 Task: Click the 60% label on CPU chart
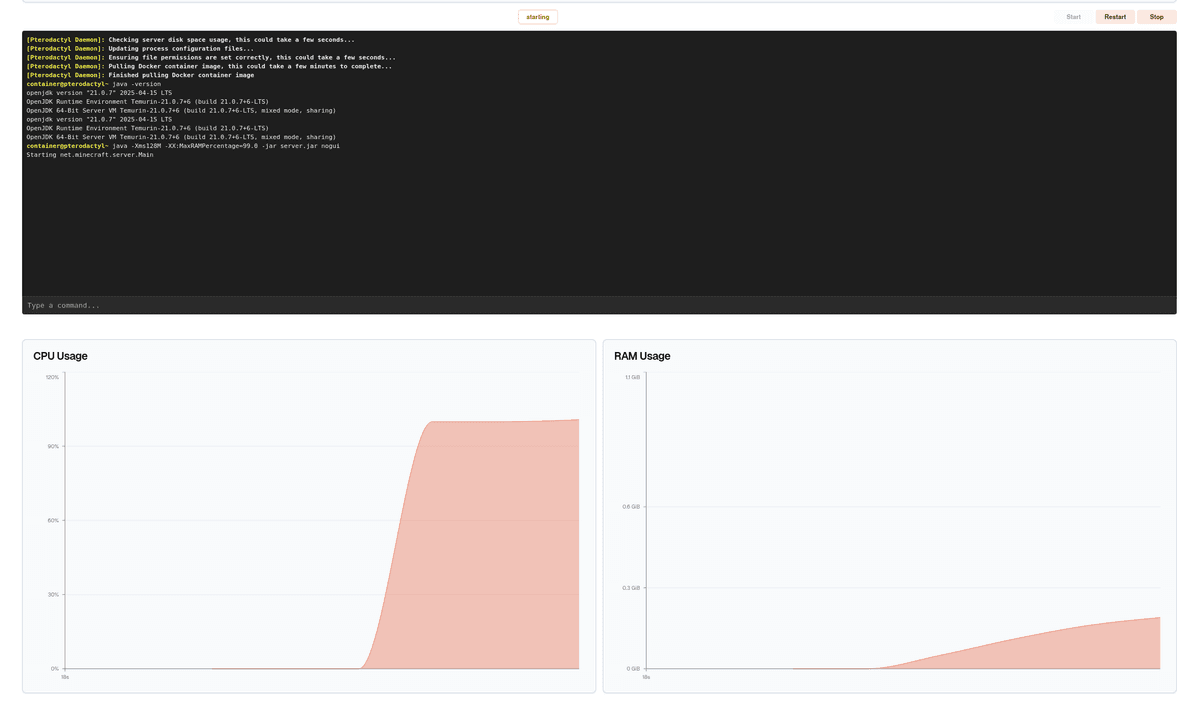pyautogui.click(x=54, y=520)
